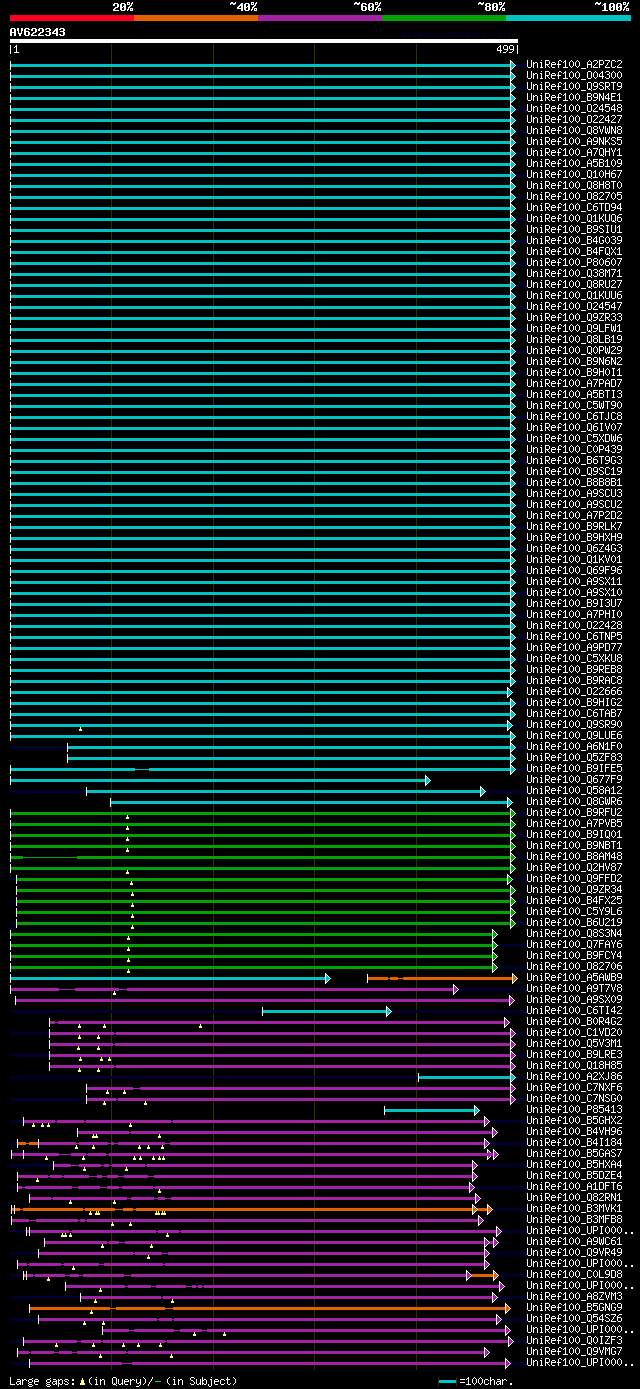This screenshot has width=640, height=1389.
Task: Click the UniRef100_P85413 label
Action: (574, 1110)
